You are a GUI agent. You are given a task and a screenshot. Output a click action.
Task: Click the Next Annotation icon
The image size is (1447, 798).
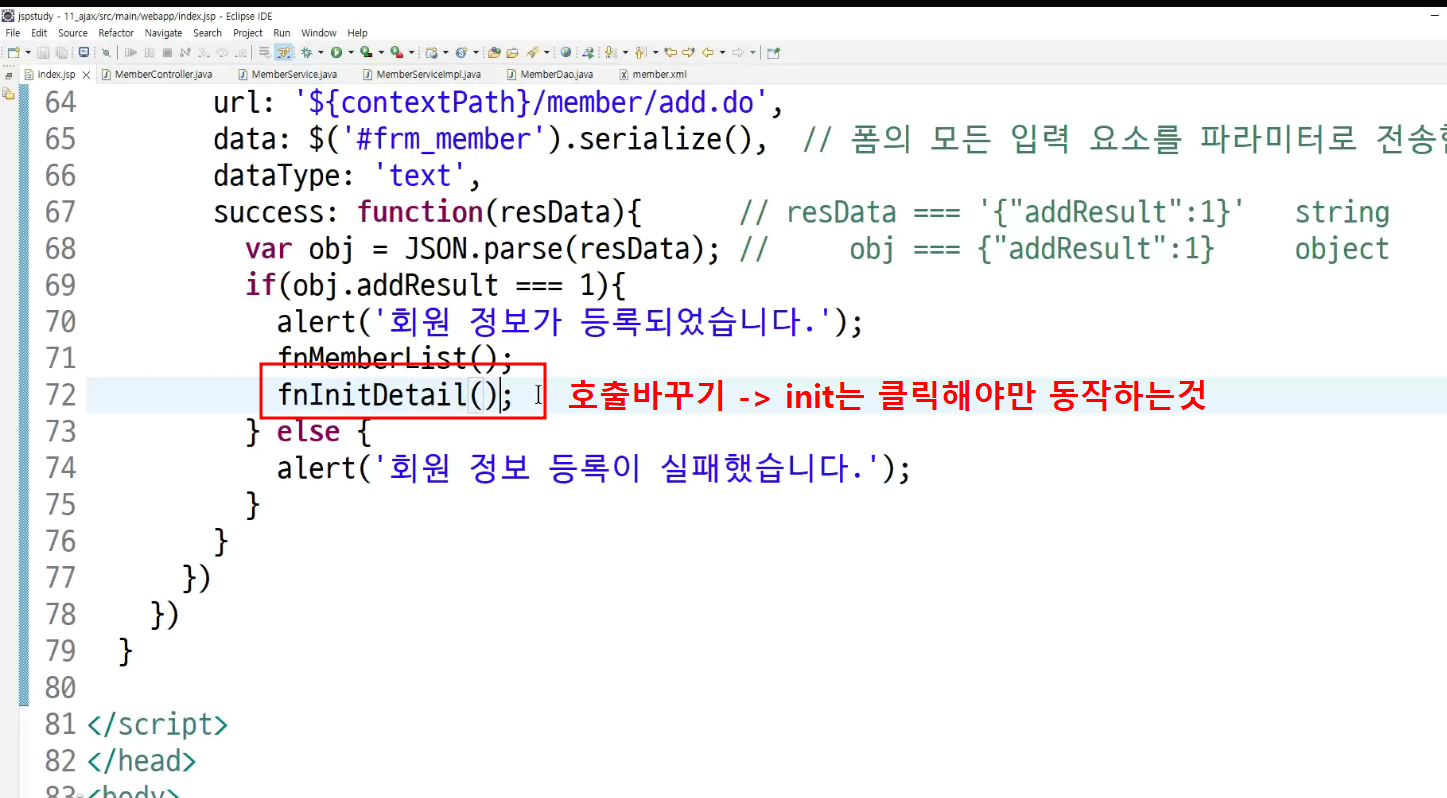coord(610,52)
